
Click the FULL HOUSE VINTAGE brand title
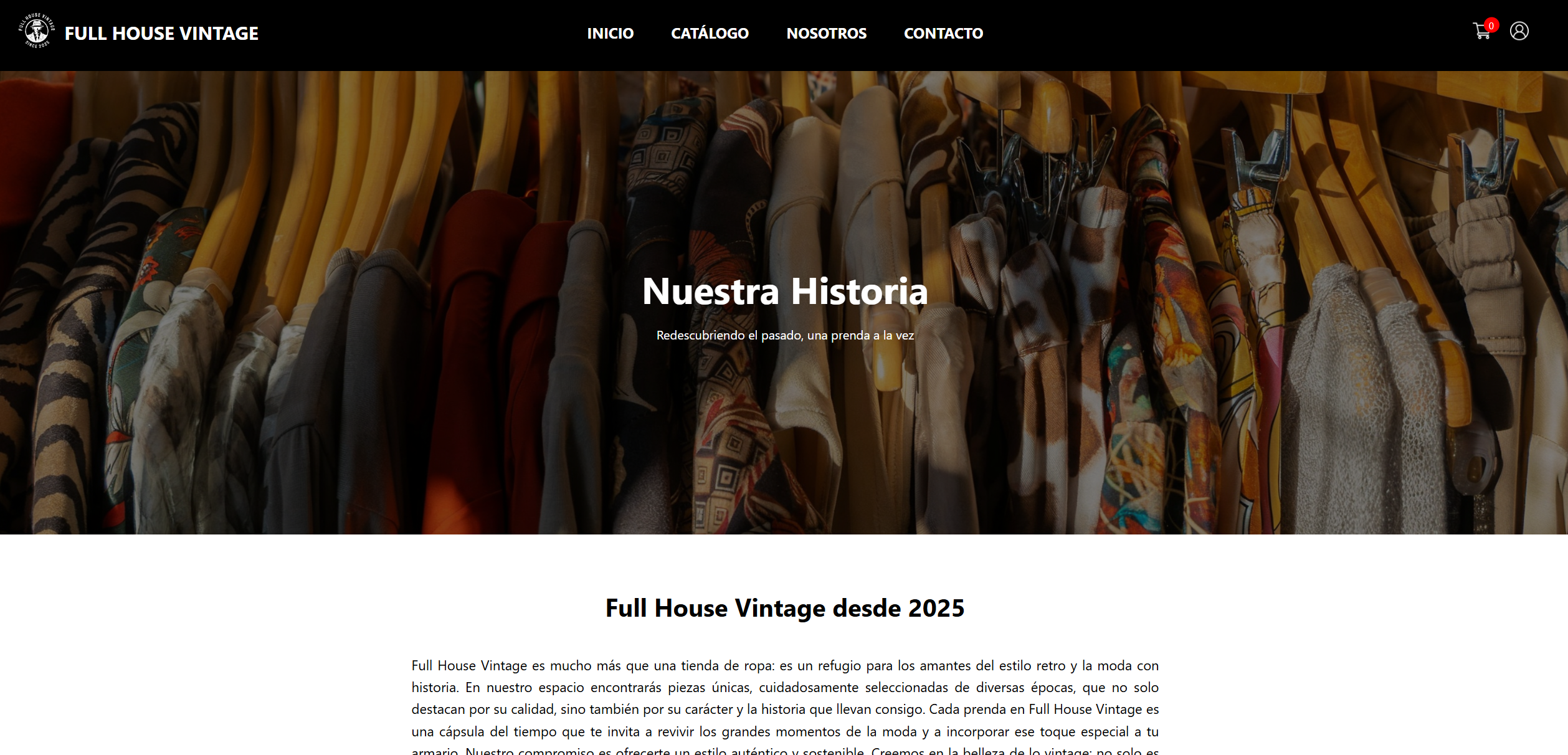point(161,34)
